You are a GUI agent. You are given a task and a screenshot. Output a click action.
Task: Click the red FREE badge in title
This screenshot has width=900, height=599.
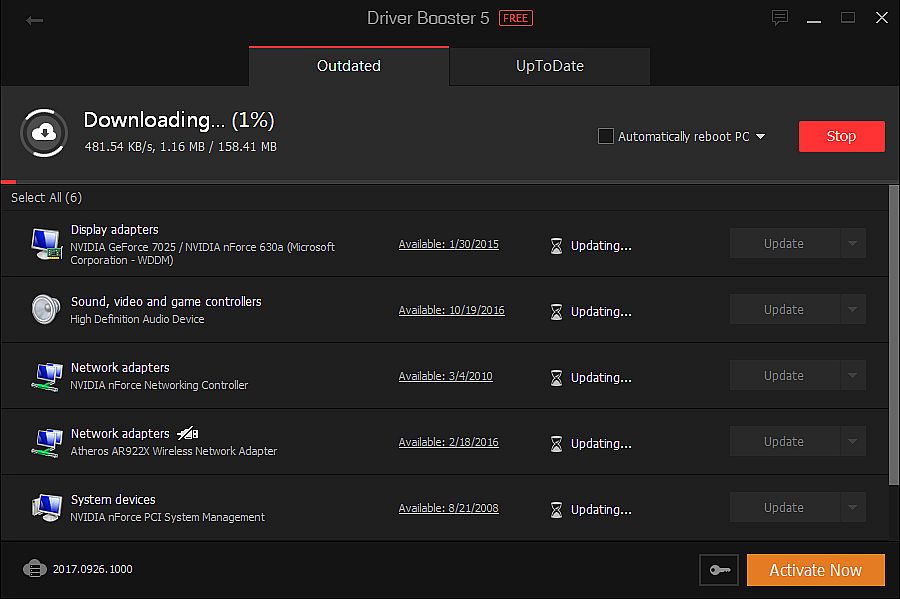(x=515, y=18)
